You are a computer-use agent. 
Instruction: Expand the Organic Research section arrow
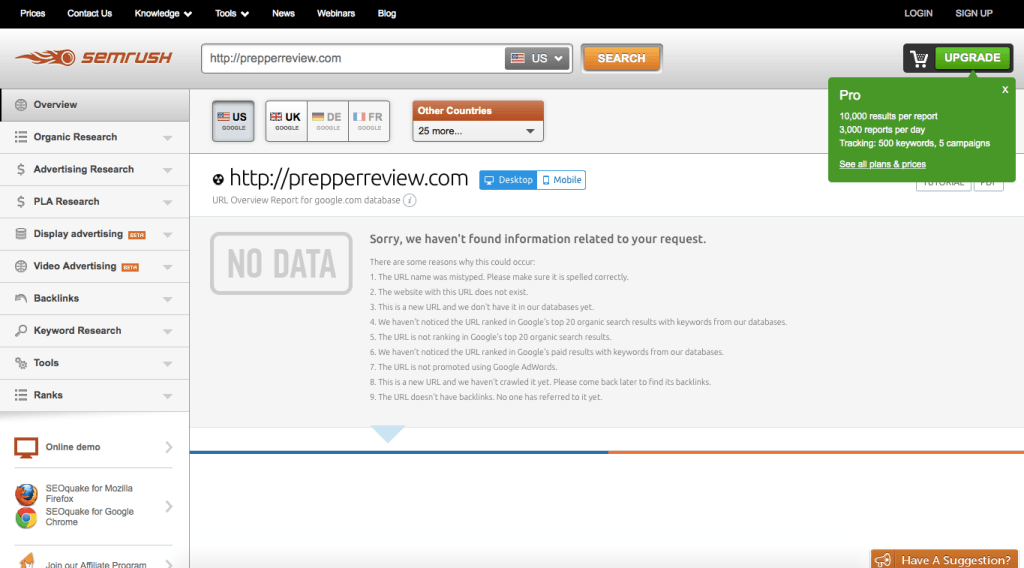[x=168, y=138]
